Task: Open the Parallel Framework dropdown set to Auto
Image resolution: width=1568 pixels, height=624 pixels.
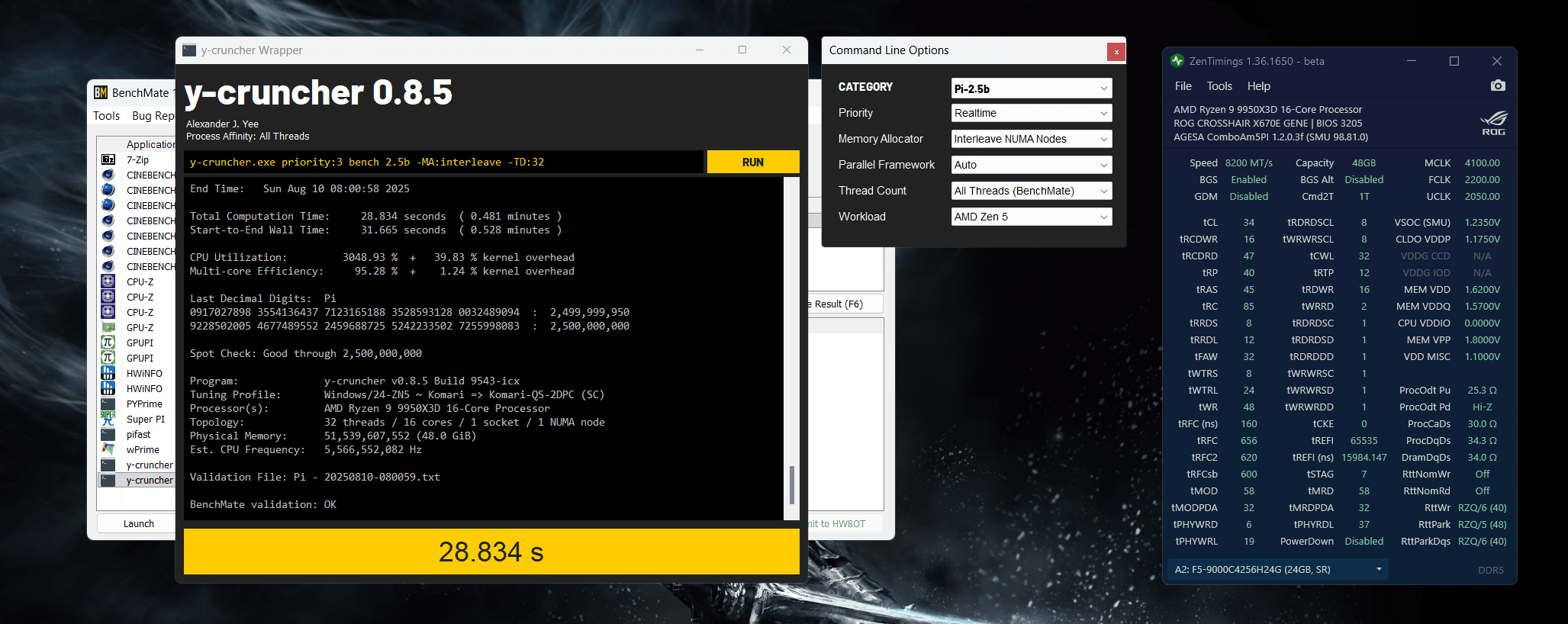Action: (1032, 165)
